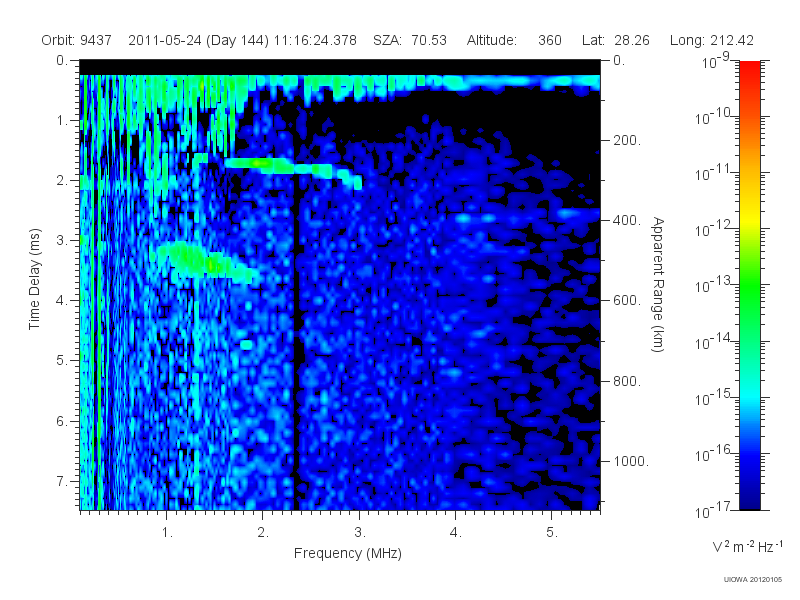Click the date '2011-05-24 (Day 144)' text

[x=198, y=40]
